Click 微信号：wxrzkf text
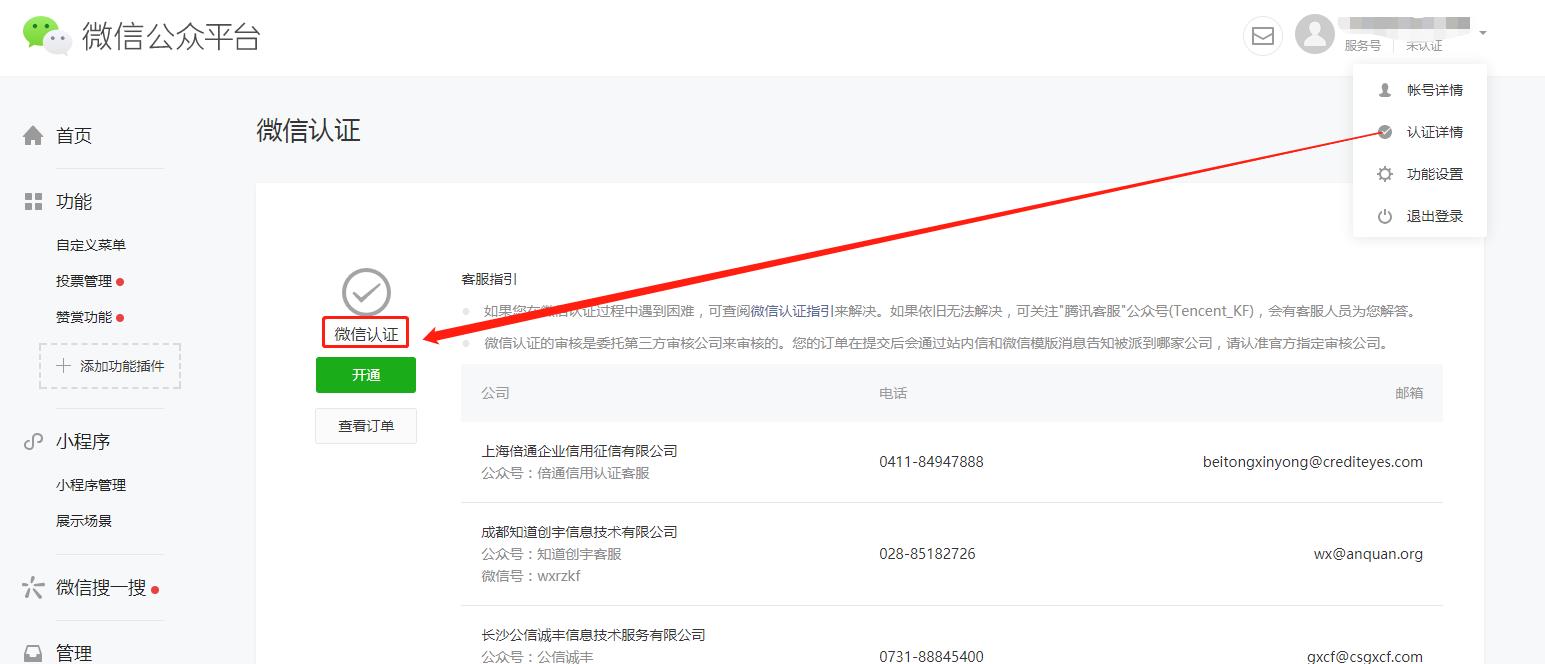The height and width of the screenshot is (664, 1545). pos(531,577)
